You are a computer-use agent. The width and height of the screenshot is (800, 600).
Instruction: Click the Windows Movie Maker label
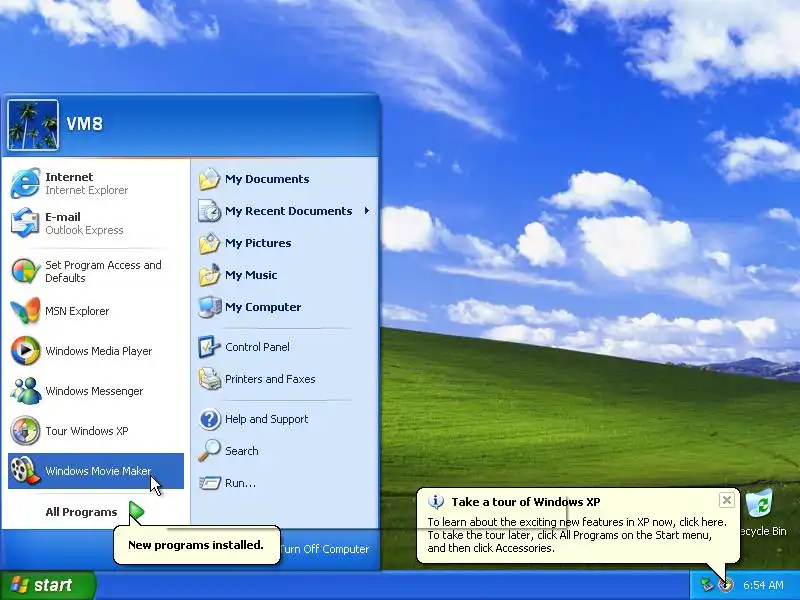tap(98, 470)
